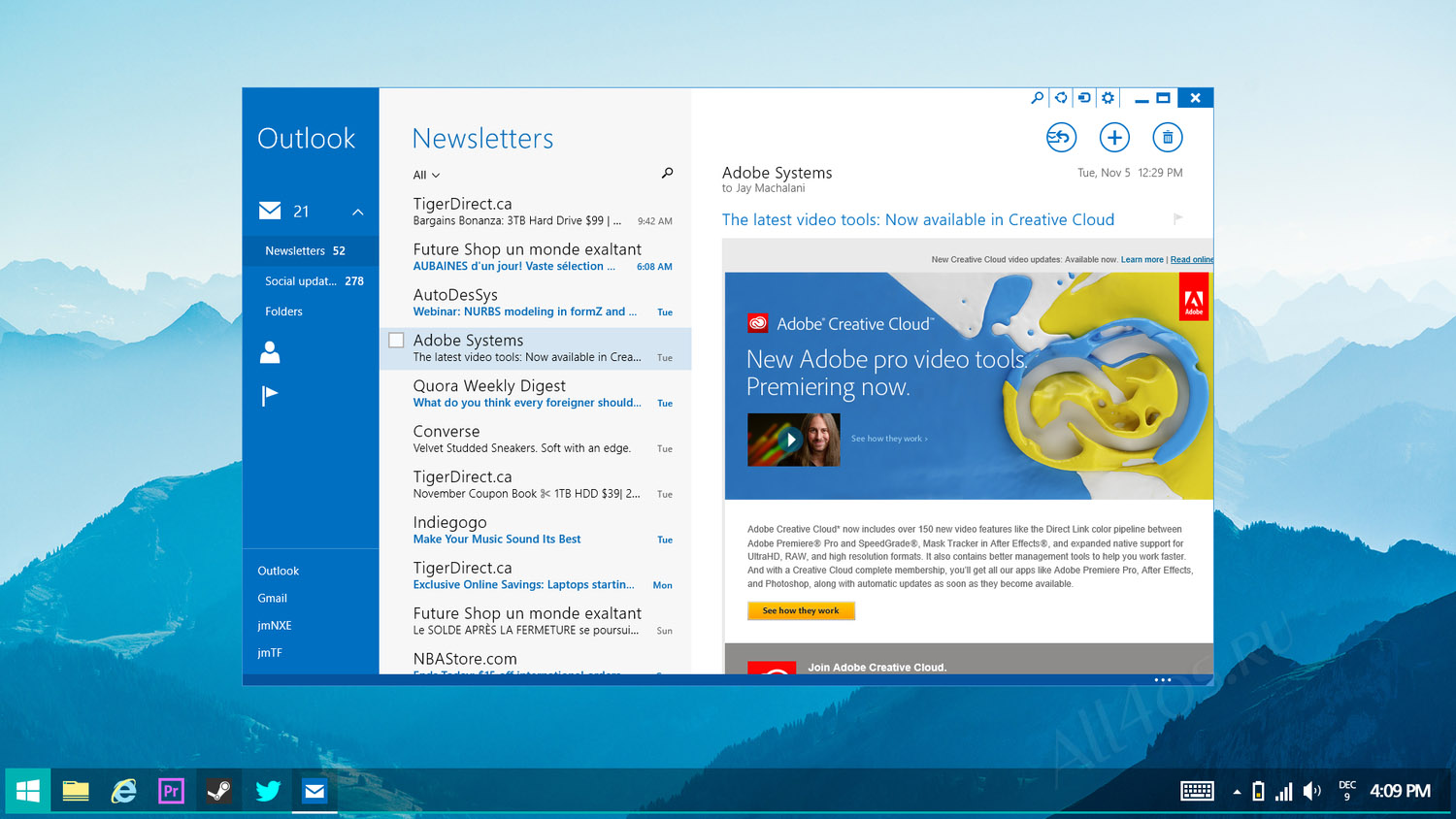Open TigerDirect.ca November Coupon Book message
The width and height of the screenshot is (1456, 819).
[x=535, y=484]
